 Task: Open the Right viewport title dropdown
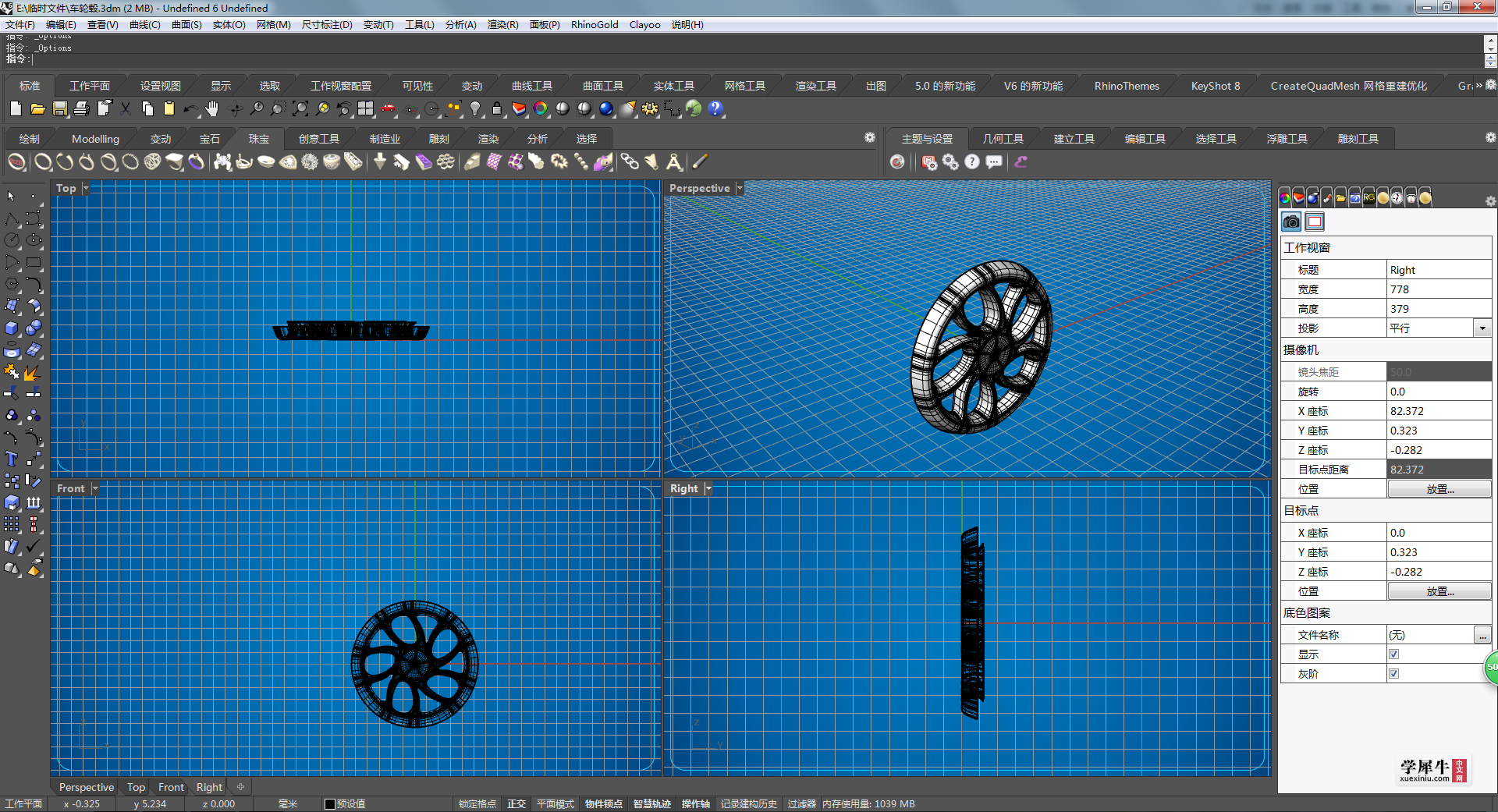click(x=708, y=489)
